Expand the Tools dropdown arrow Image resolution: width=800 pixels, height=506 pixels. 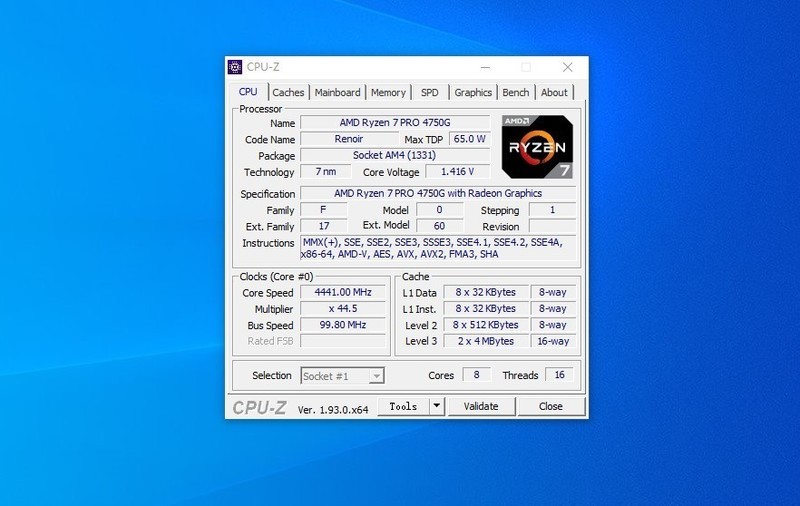pyautogui.click(x=437, y=407)
